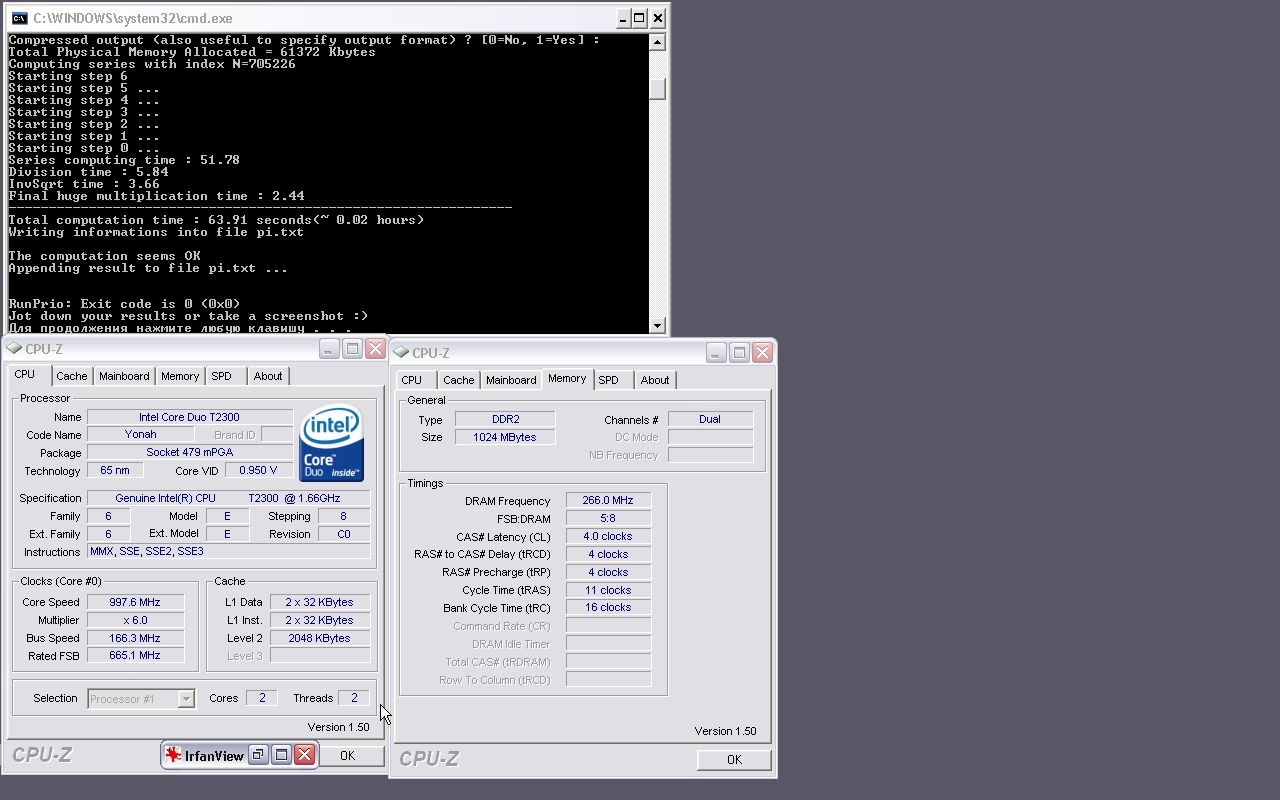Open Cache tab in Memory window
The width and height of the screenshot is (1280, 800).
pyautogui.click(x=458, y=380)
